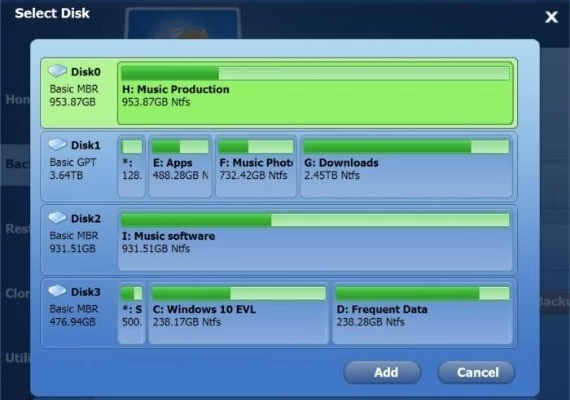Image resolution: width=570 pixels, height=400 pixels.
Task: Click the Disk2 Basic MBR 931.51GB label
Action: [74, 242]
